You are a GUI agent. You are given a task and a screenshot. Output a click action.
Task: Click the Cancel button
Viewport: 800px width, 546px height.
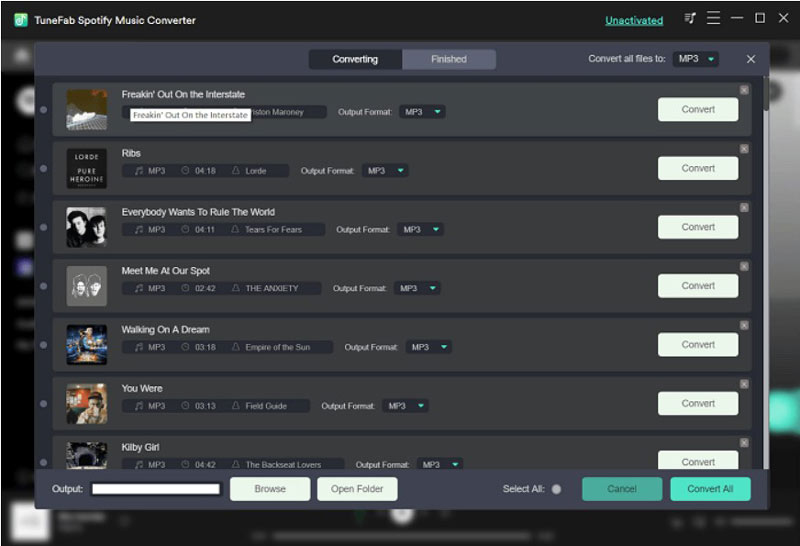click(x=622, y=489)
